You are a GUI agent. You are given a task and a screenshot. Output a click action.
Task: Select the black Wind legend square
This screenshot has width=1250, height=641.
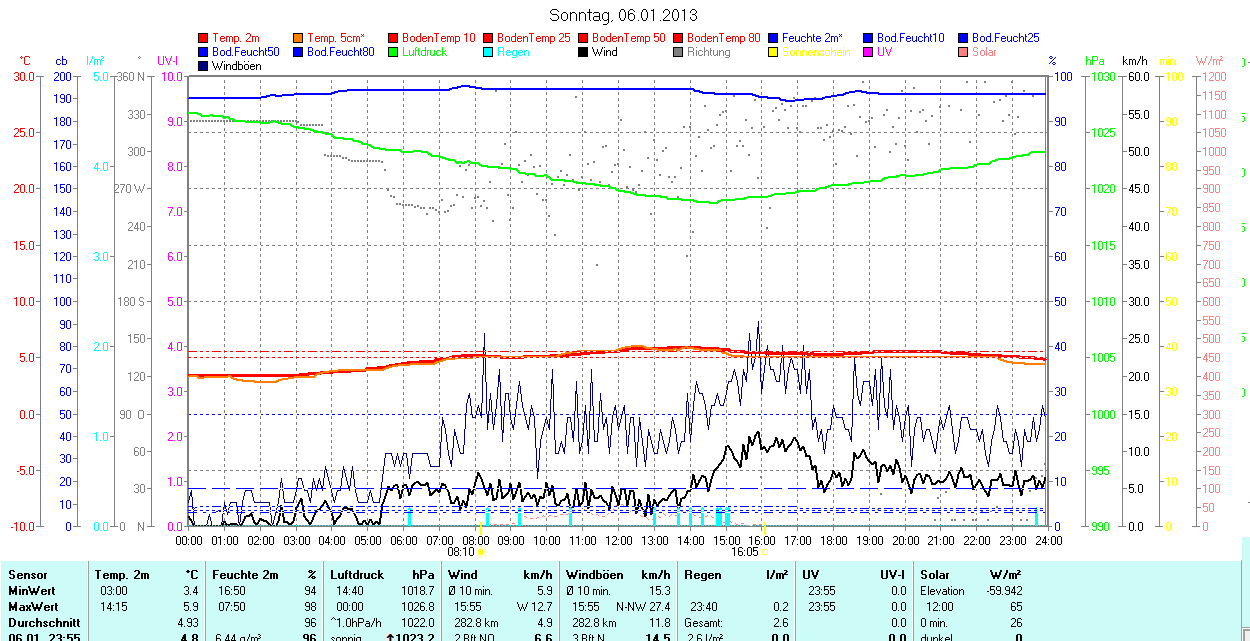pos(584,52)
